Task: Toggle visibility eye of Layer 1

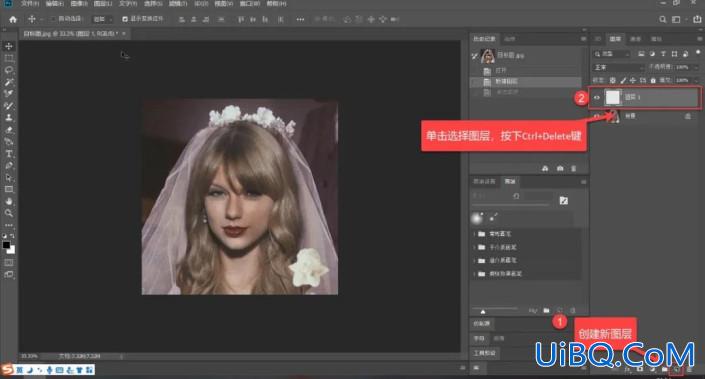Action: pyautogui.click(x=597, y=97)
